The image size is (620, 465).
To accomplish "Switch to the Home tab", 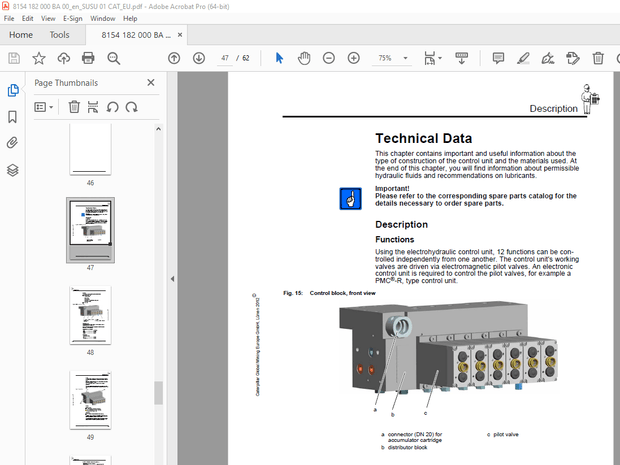I will pyautogui.click(x=21, y=35).
